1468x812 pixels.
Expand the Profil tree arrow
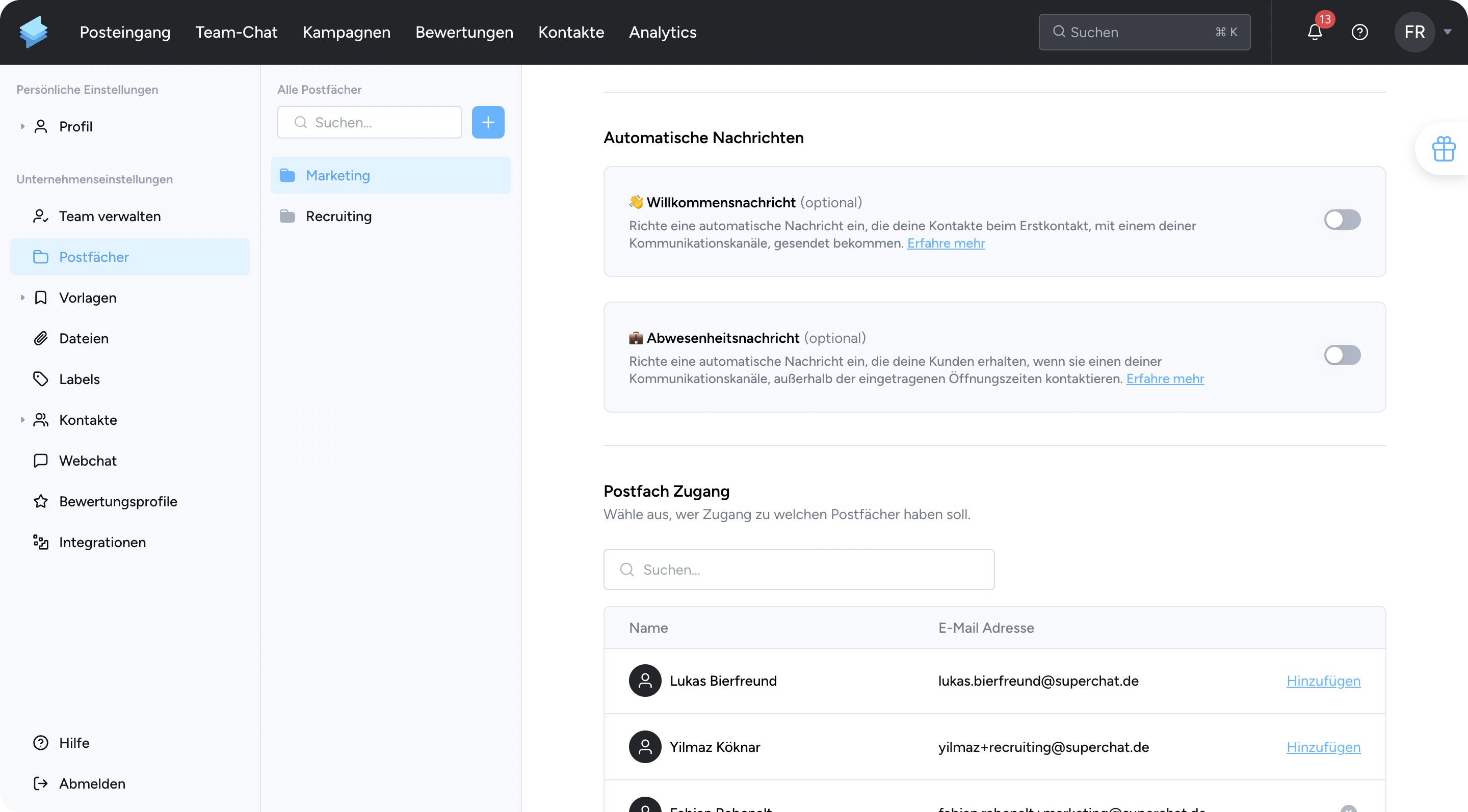[x=22, y=126]
